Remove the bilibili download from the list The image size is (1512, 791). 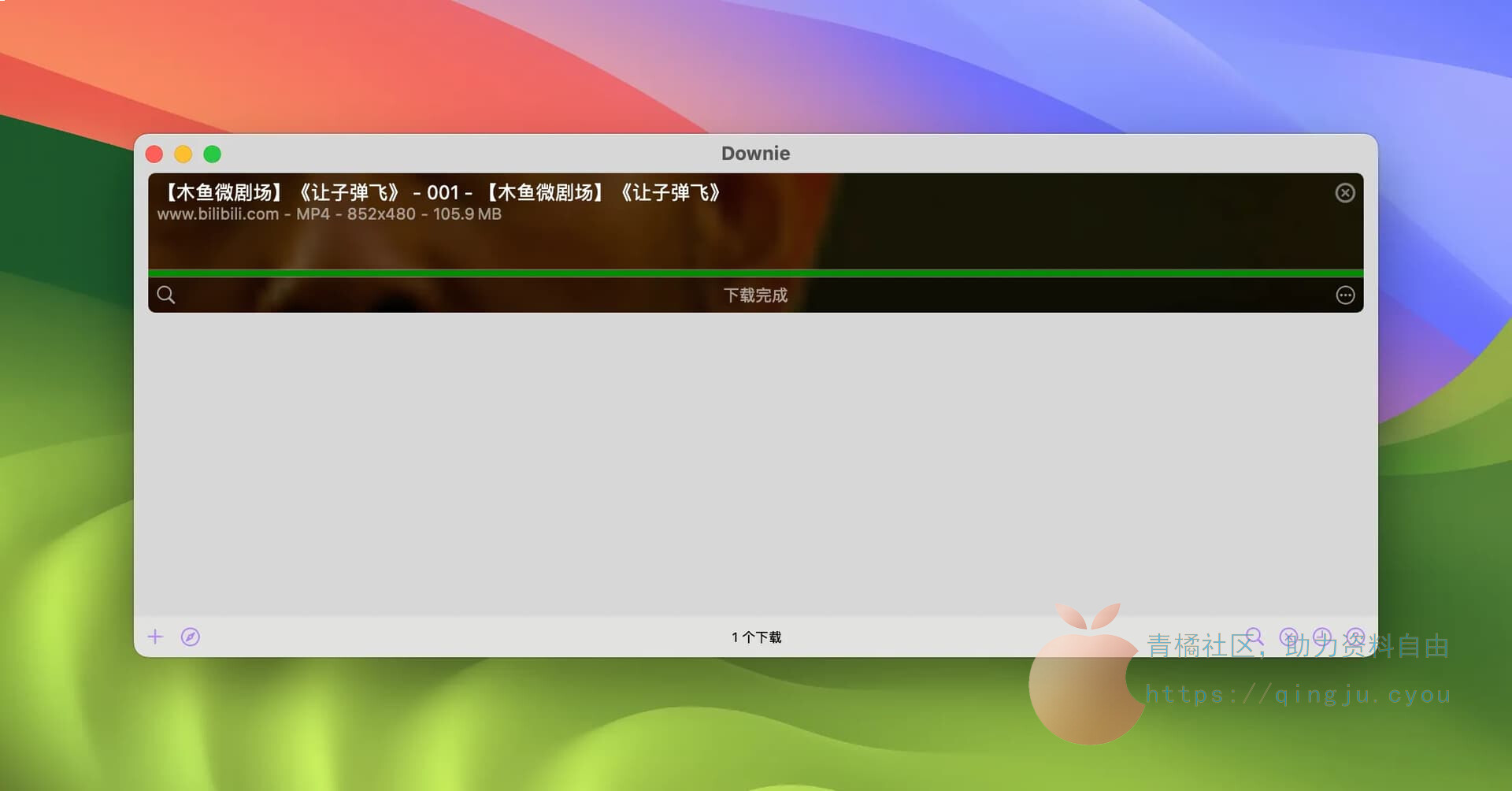tap(1345, 193)
